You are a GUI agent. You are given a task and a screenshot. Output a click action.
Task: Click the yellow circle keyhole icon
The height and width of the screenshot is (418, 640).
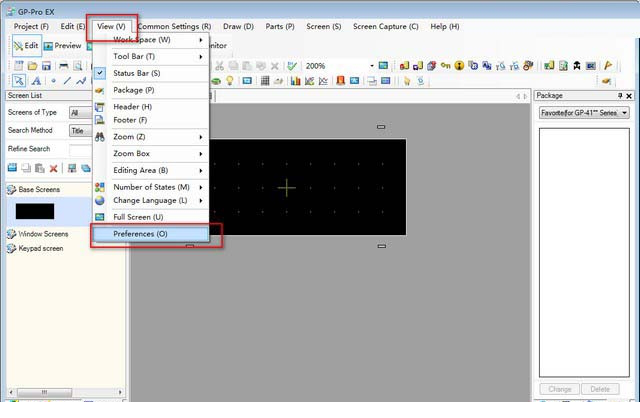[x=459, y=66]
